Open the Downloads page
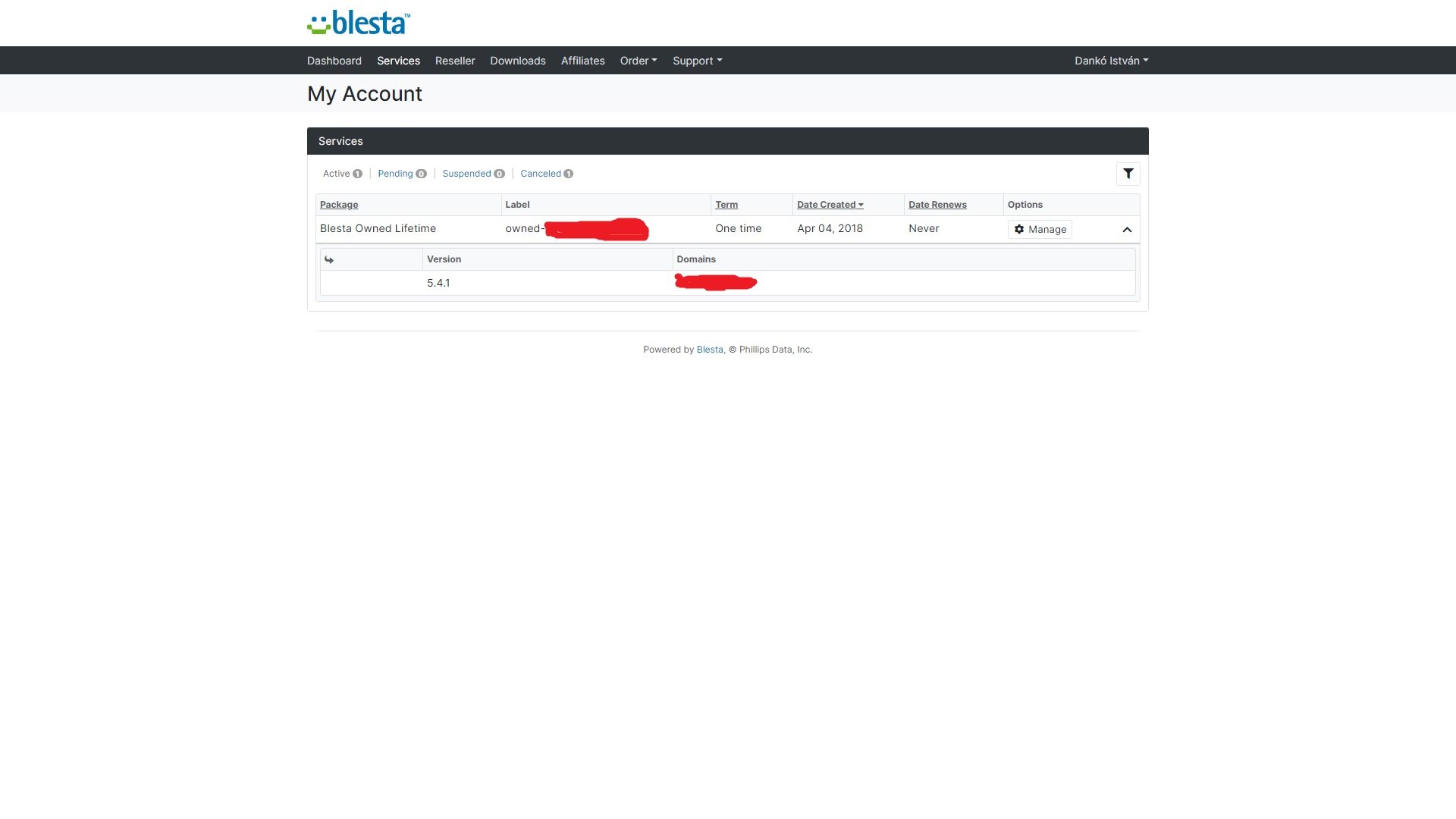This screenshot has width=1456, height=819. point(518,61)
